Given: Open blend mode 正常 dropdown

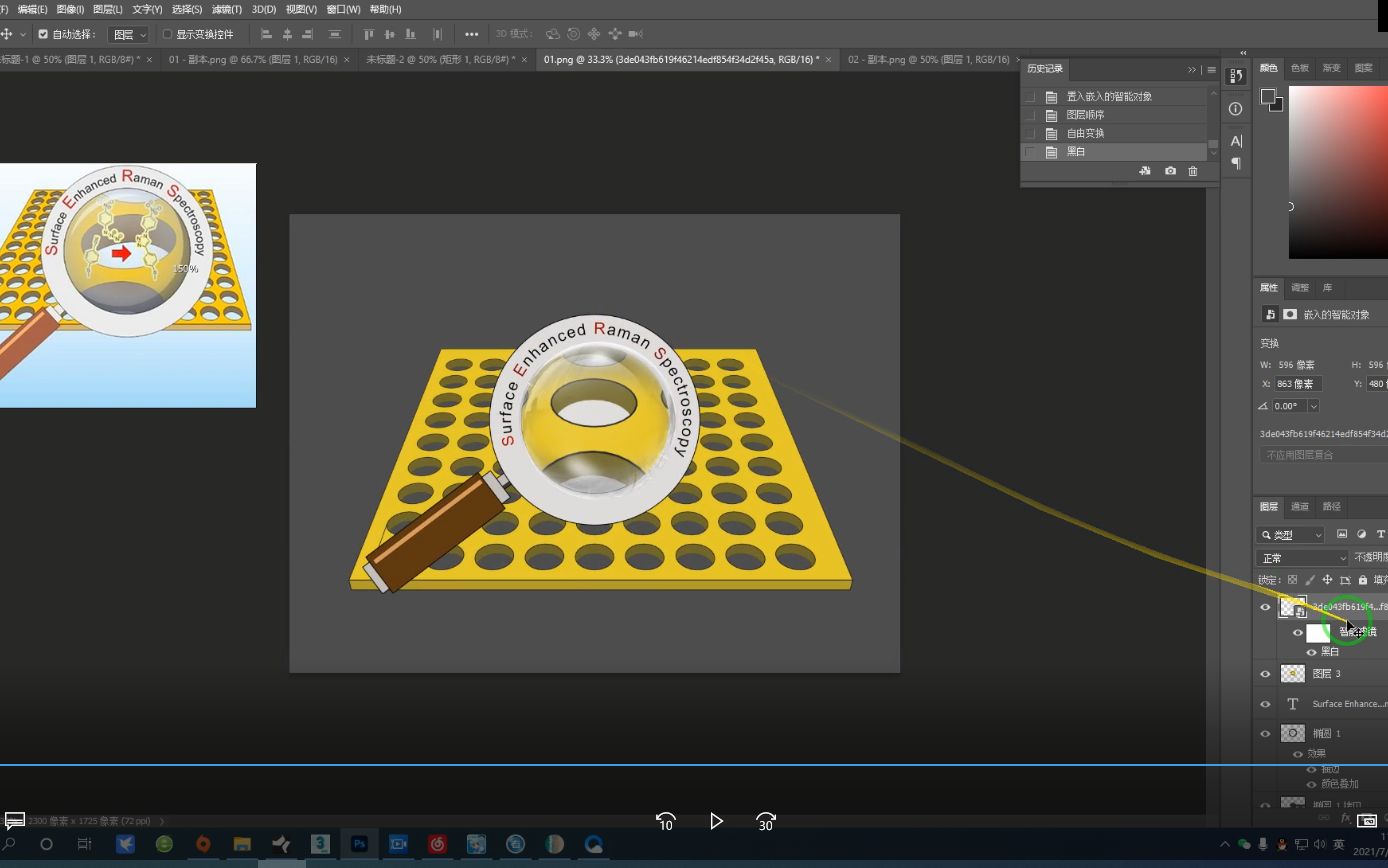Looking at the screenshot, I should pyautogui.click(x=1303, y=558).
